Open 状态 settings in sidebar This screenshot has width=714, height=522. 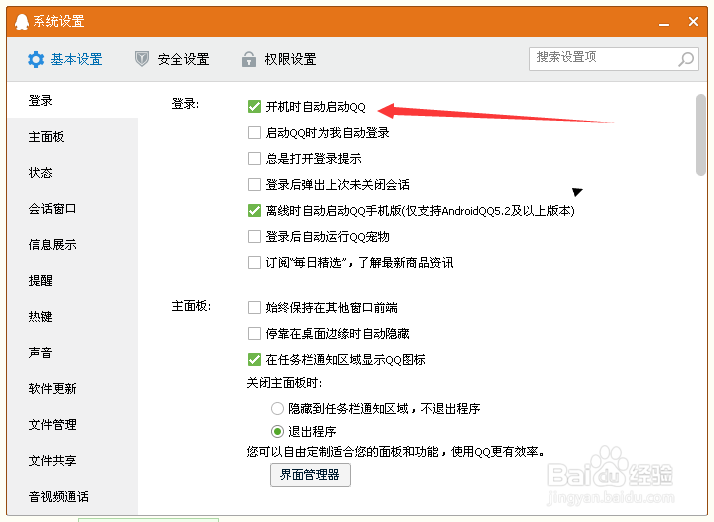(72, 173)
